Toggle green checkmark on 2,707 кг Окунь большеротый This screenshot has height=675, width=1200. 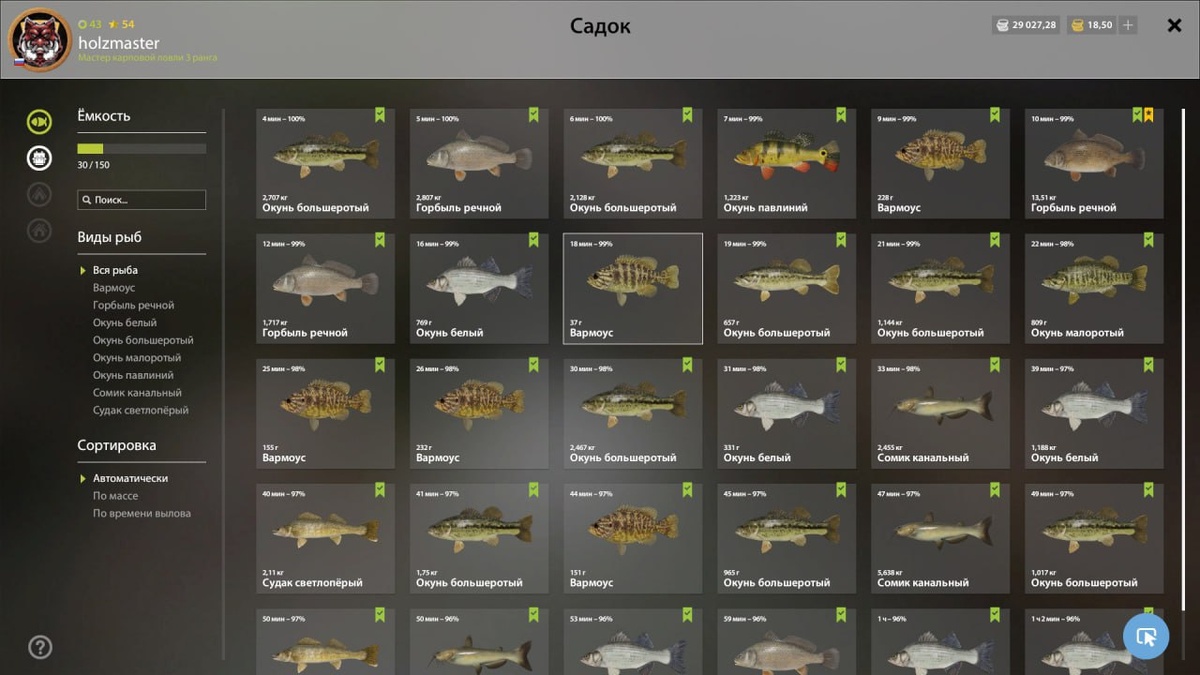click(x=380, y=115)
